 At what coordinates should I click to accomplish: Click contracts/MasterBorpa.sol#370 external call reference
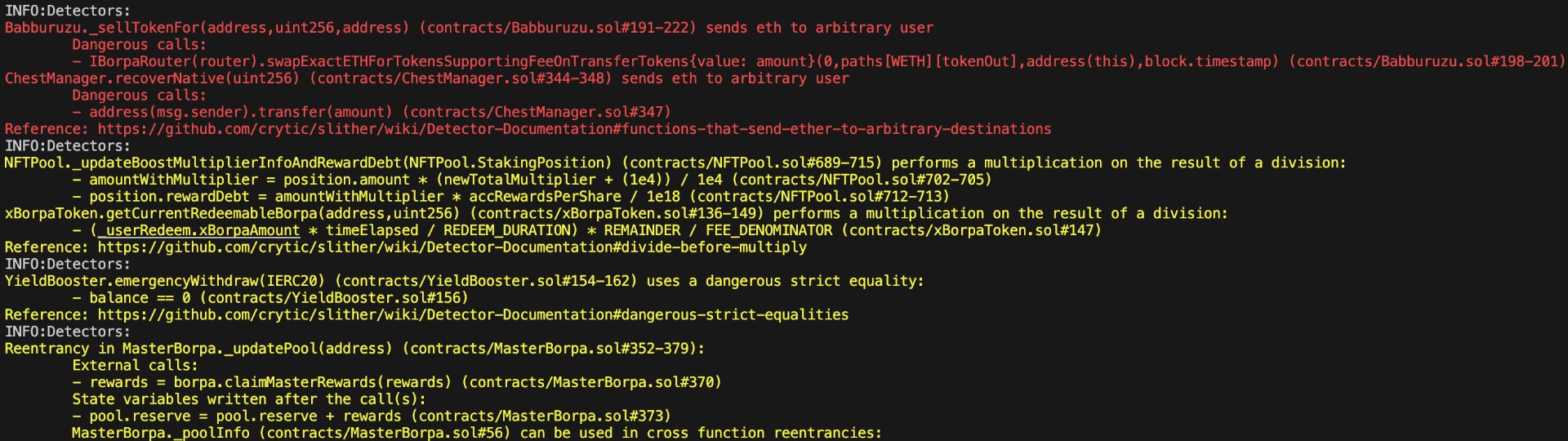(591, 382)
